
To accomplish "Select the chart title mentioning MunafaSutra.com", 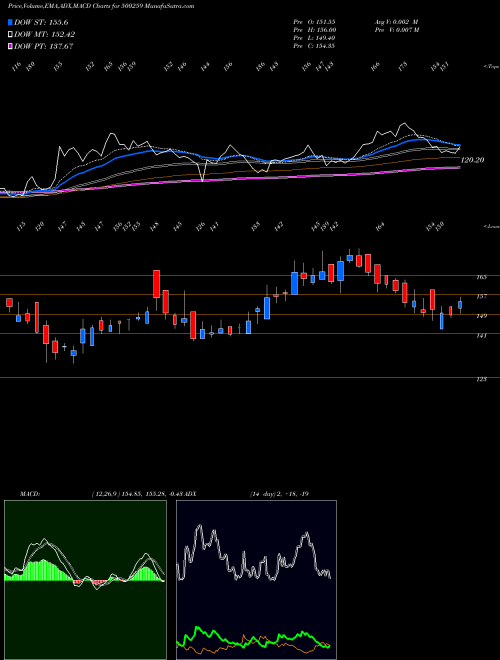I will coord(101,7).
